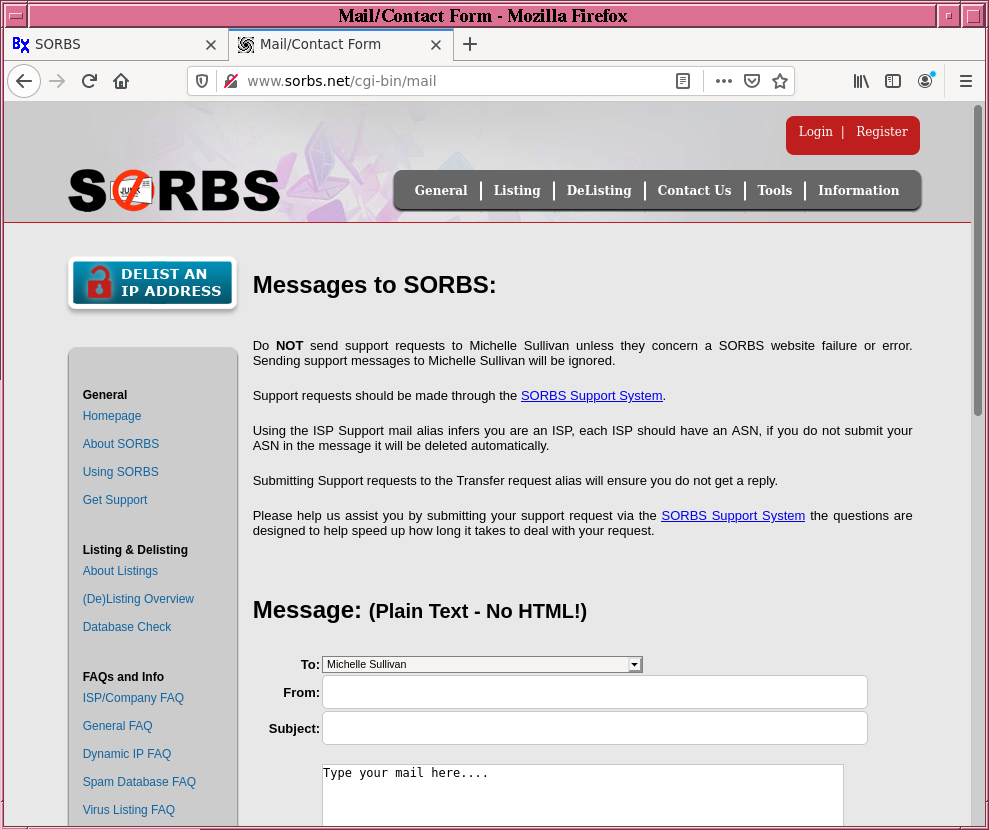Screen dimensions: 989x830
Task: Show the sidebars panel icon
Action: click(893, 81)
